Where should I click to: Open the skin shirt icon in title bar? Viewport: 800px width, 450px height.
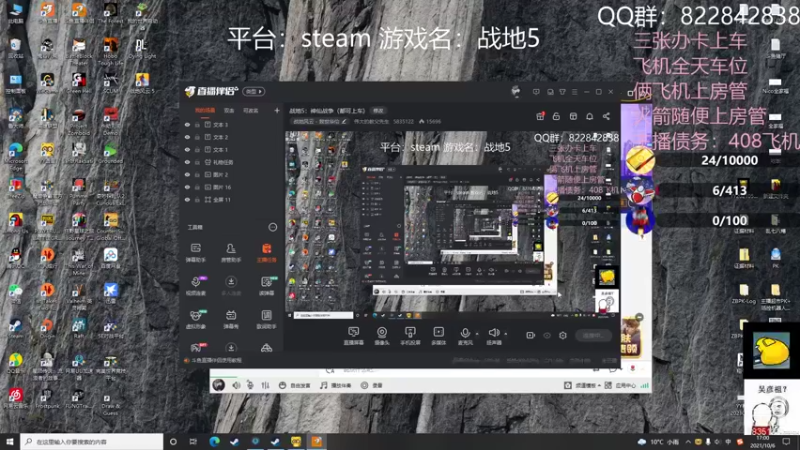[562, 92]
